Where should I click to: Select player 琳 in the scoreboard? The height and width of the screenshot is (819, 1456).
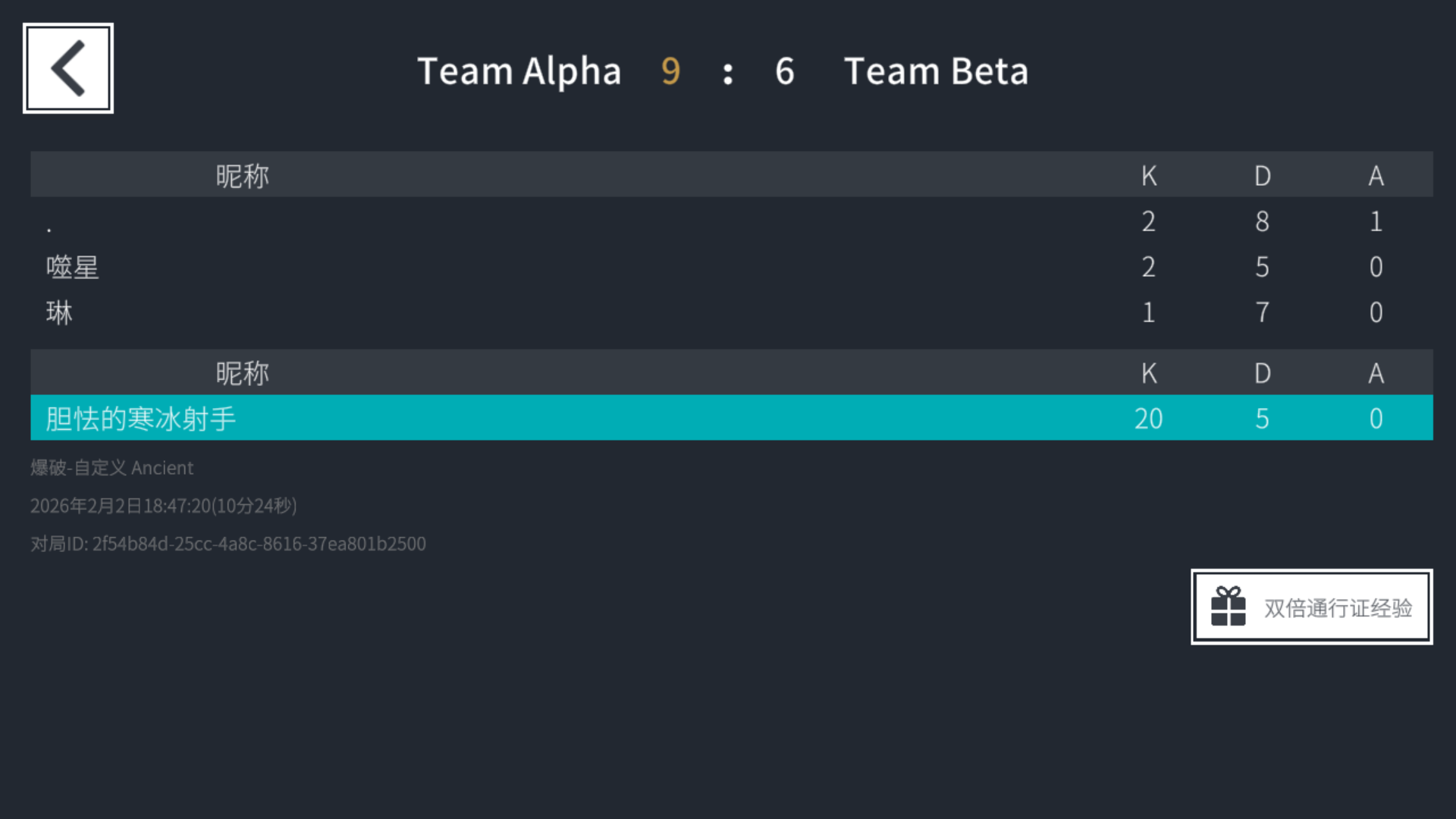[59, 312]
